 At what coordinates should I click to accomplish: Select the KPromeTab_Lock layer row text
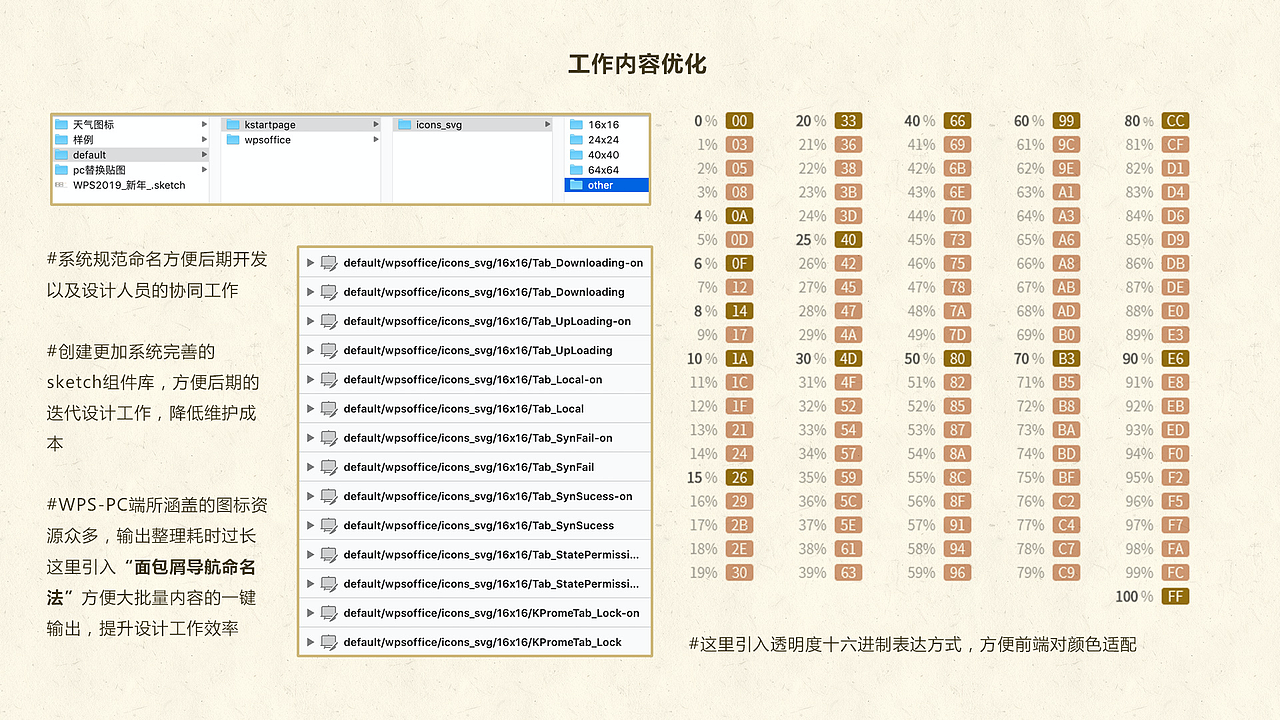coord(482,642)
